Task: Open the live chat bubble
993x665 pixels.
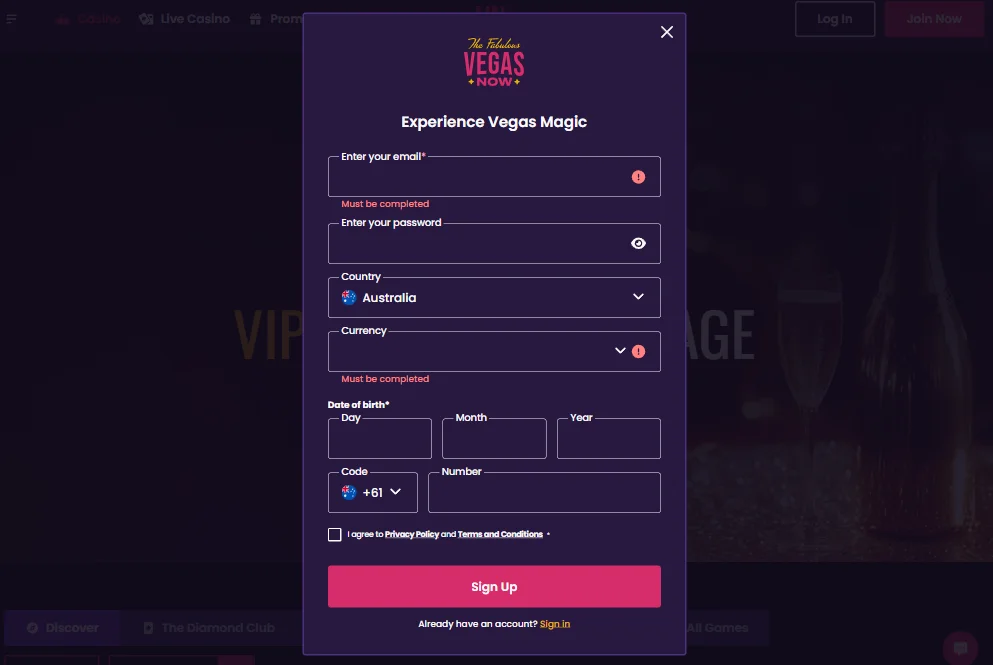Action: [x=960, y=648]
